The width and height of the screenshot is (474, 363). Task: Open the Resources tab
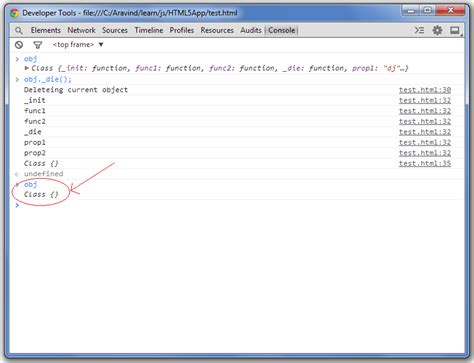click(217, 30)
